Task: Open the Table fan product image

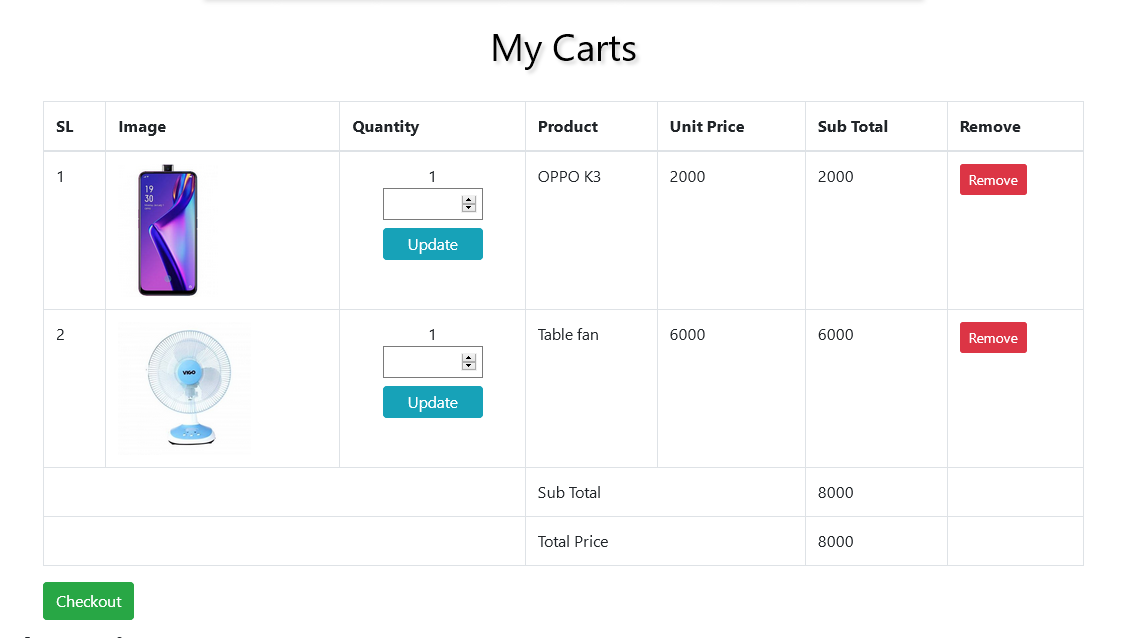Action: [185, 388]
